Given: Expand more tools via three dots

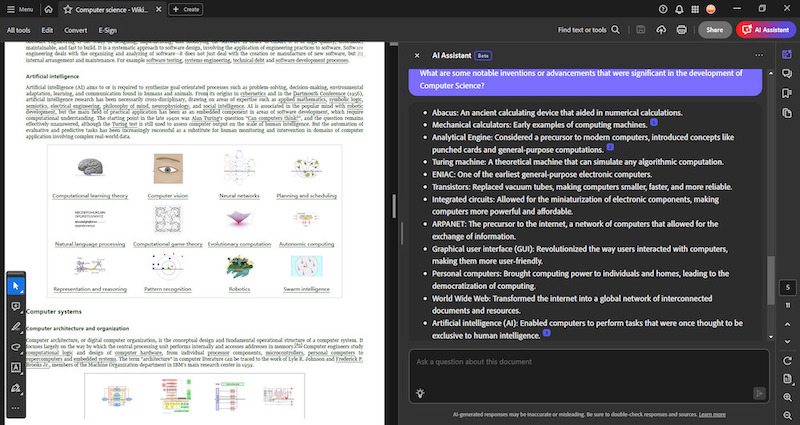Looking at the screenshot, I should pos(15,408).
